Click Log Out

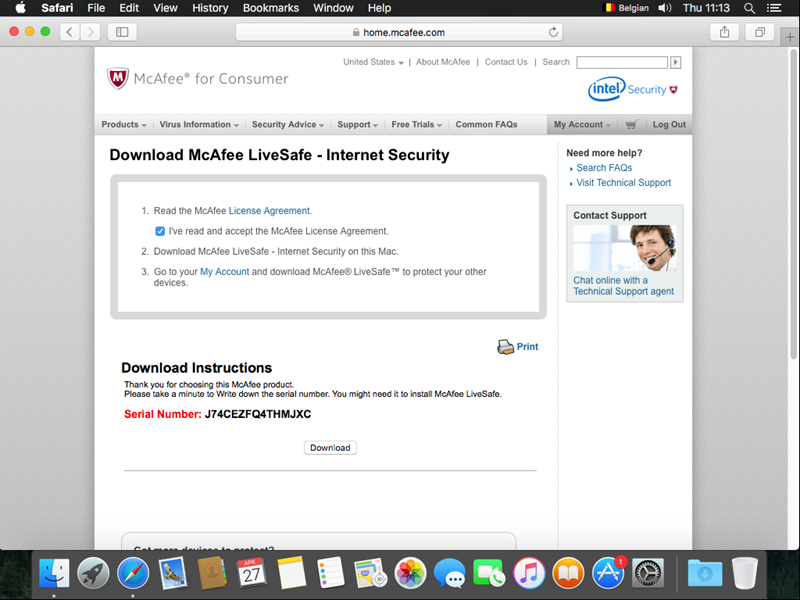point(669,124)
